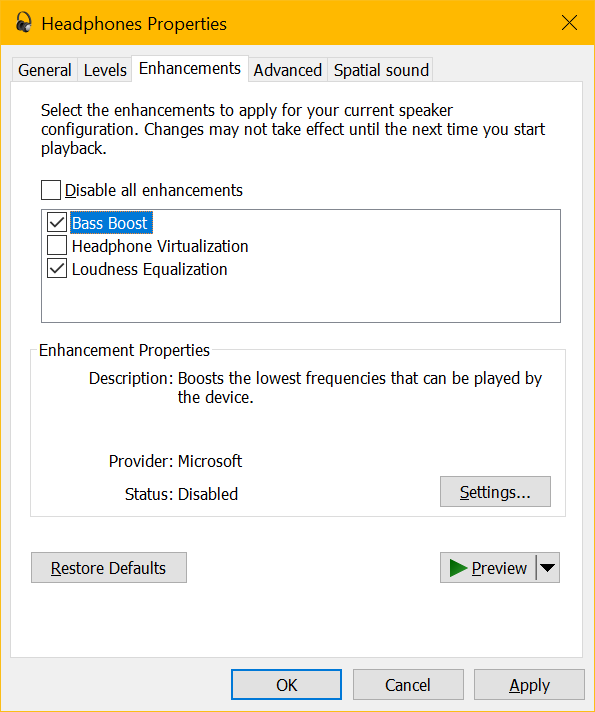This screenshot has width=595, height=712.
Task: Click Restore Defaults button
Action: pyautogui.click(x=109, y=568)
